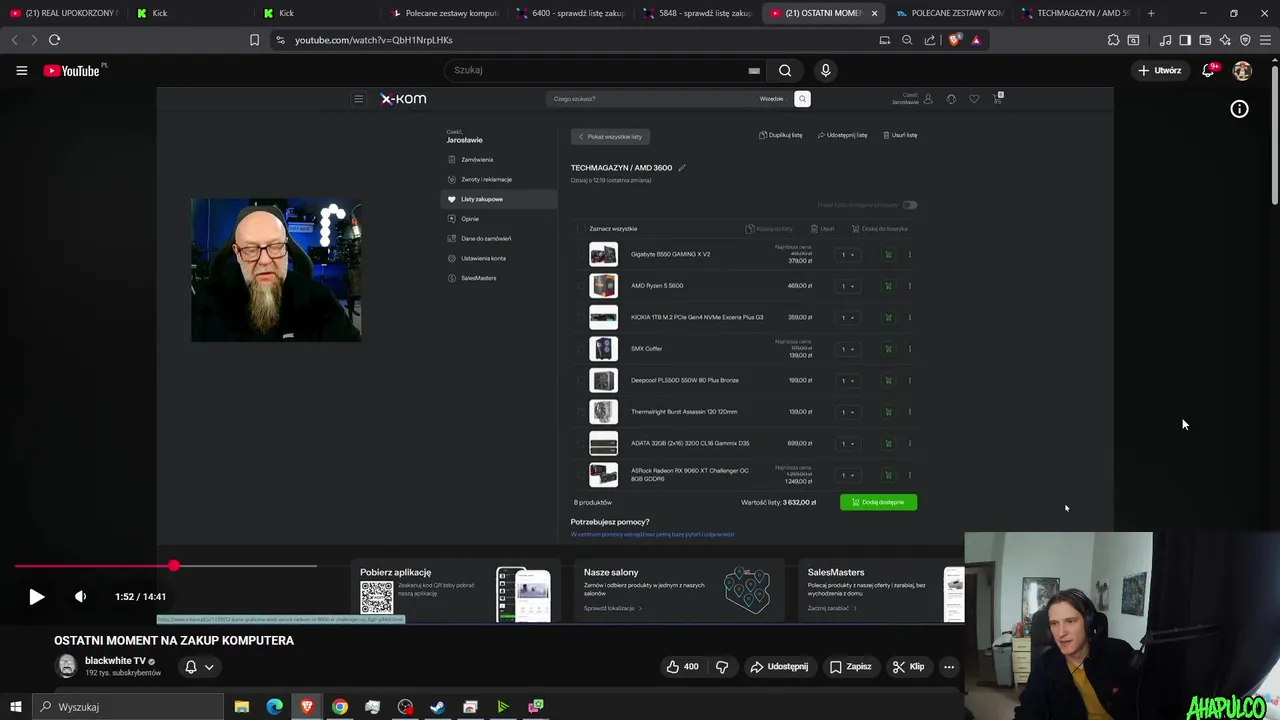Open the 'blackwhite TV' channel name link
Viewport: 1280px width, 720px height.
tap(115, 661)
